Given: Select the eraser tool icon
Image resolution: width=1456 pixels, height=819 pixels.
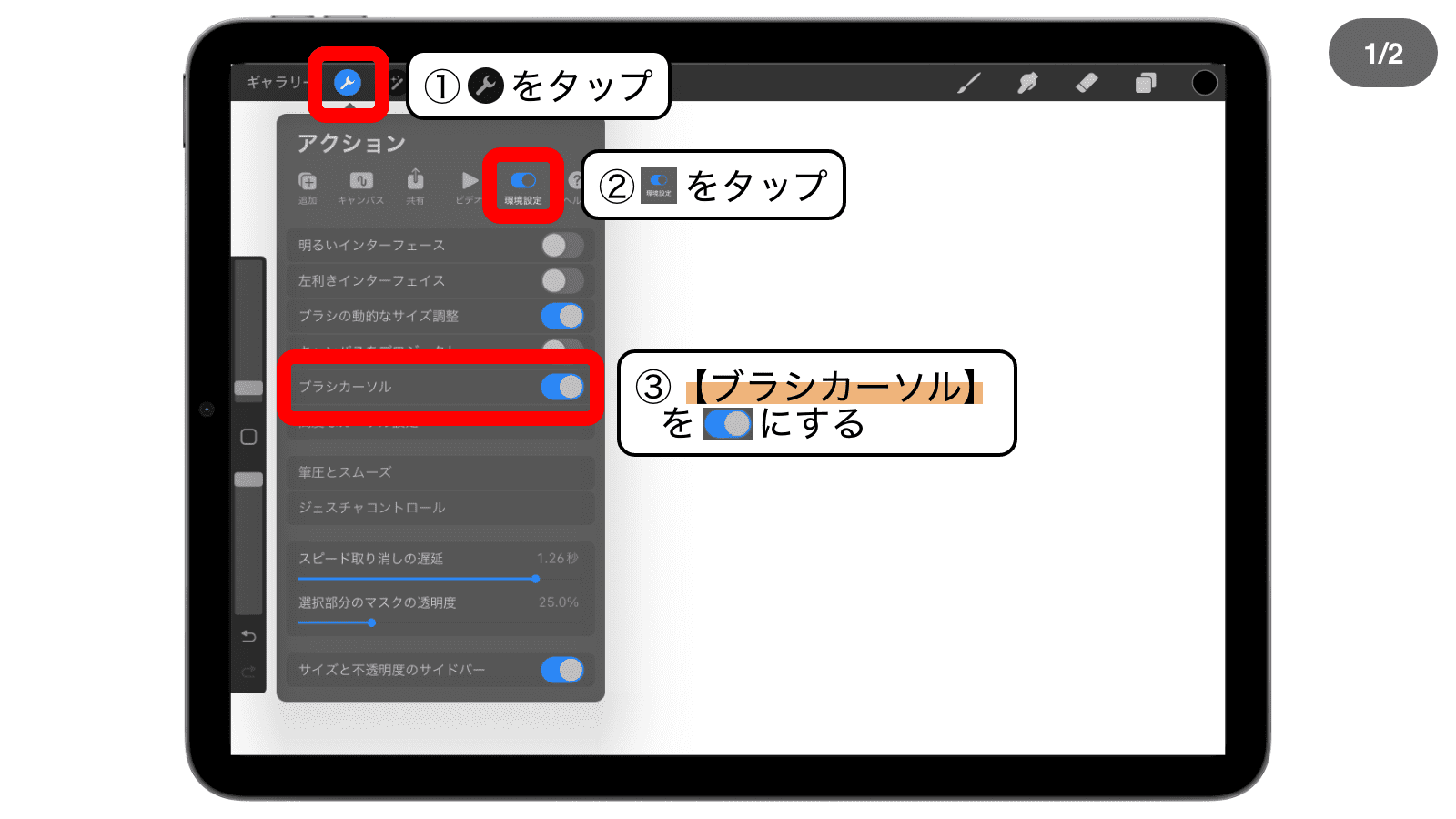Looking at the screenshot, I should (1087, 83).
